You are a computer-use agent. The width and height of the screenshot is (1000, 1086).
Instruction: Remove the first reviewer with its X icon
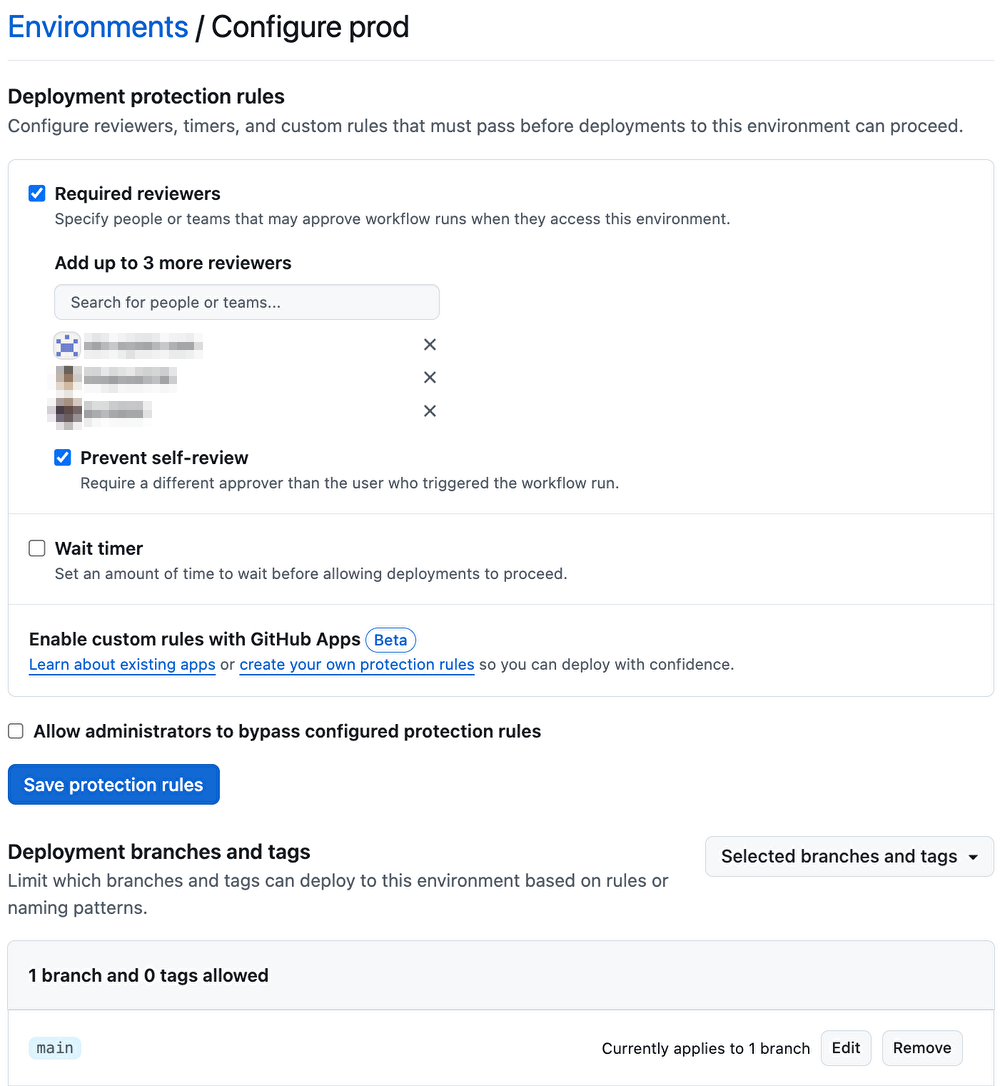429,344
